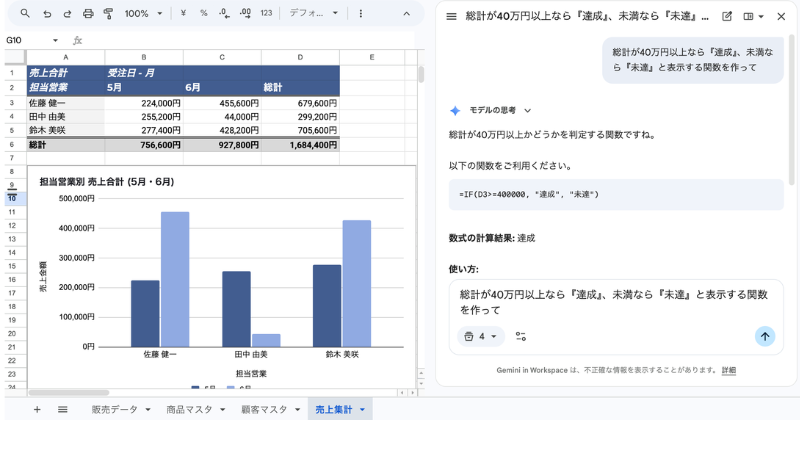
Task: Click the IF formula code block
Action: pos(616,194)
